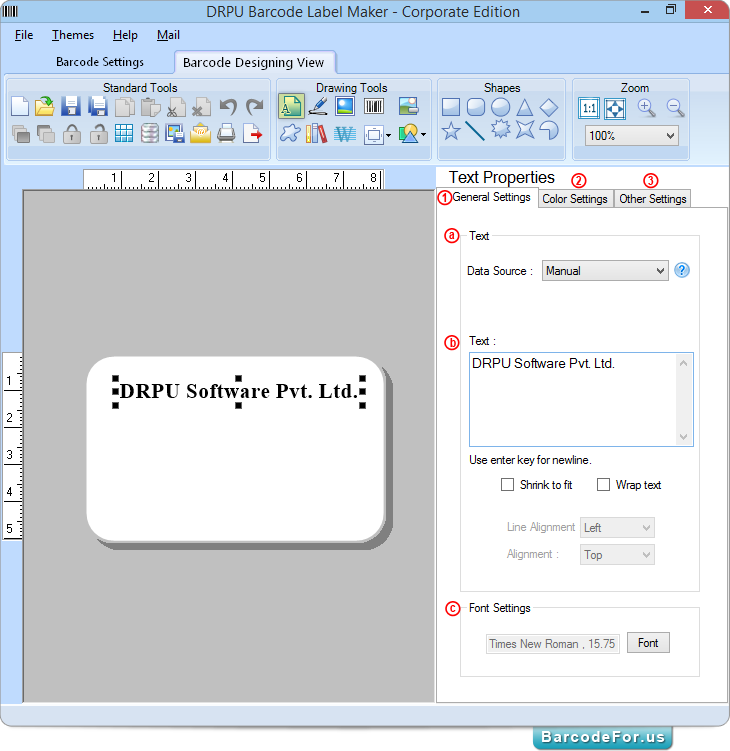Screen dimensions: 730x751
Task: Redo the last undone action
Action: pyautogui.click(x=254, y=106)
